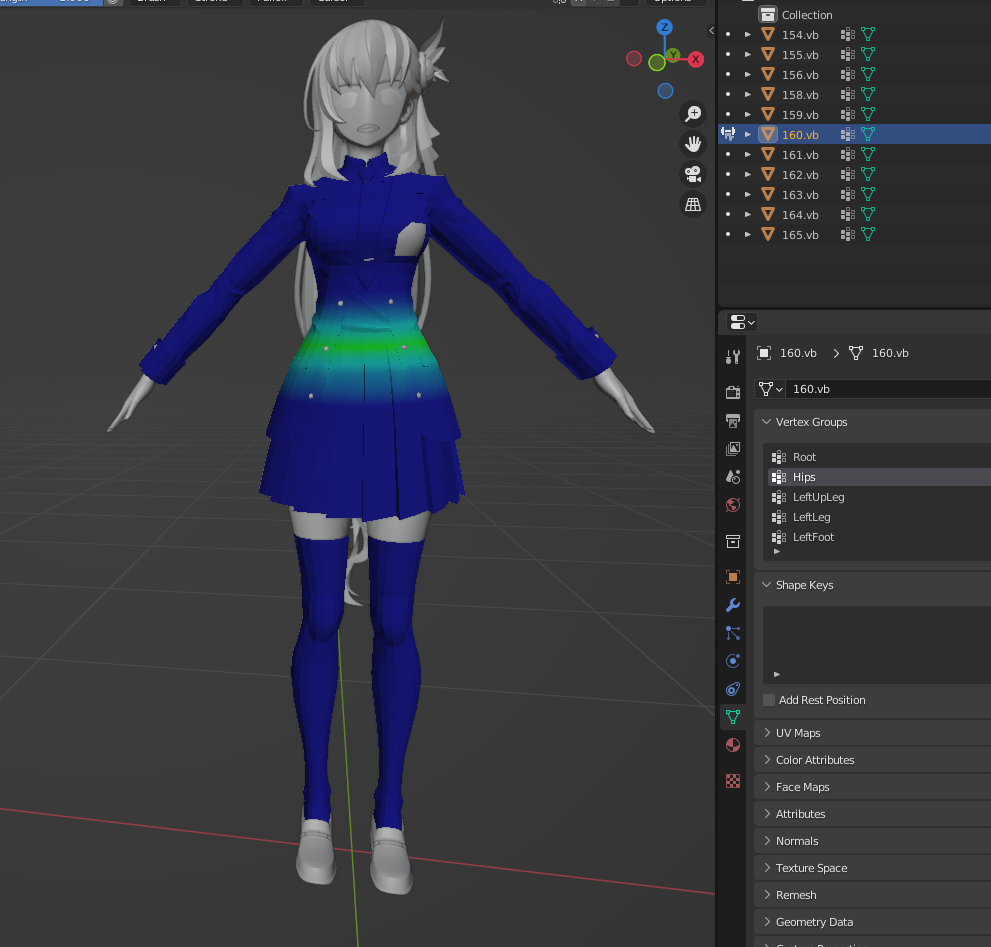The image size is (991, 947).
Task: Toggle camera view with the camera icon
Action: tap(693, 174)
